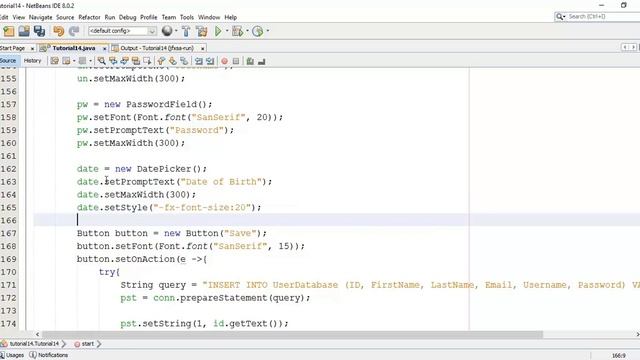Click Shift Line Left icon
The width and height of the screenshot is (640, 360).
(x=199, y=61)
